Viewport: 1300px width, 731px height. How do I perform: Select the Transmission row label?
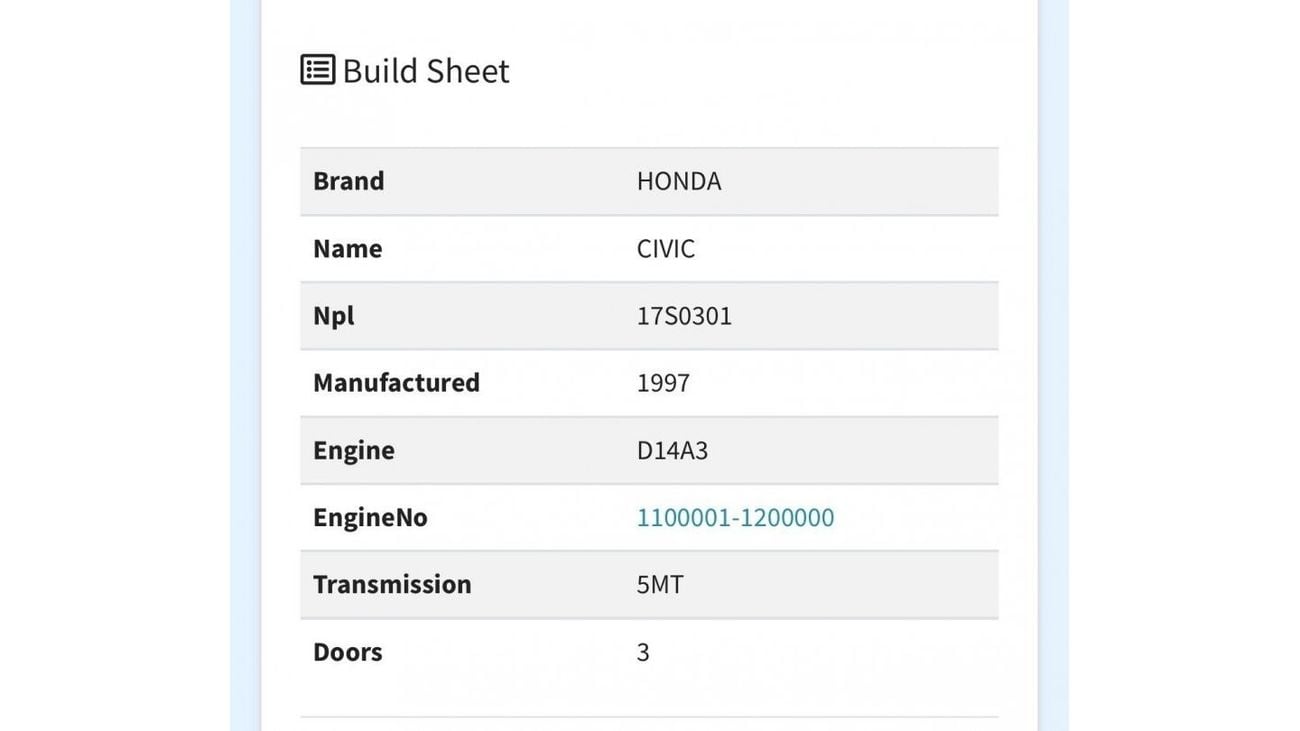[392, 584]
